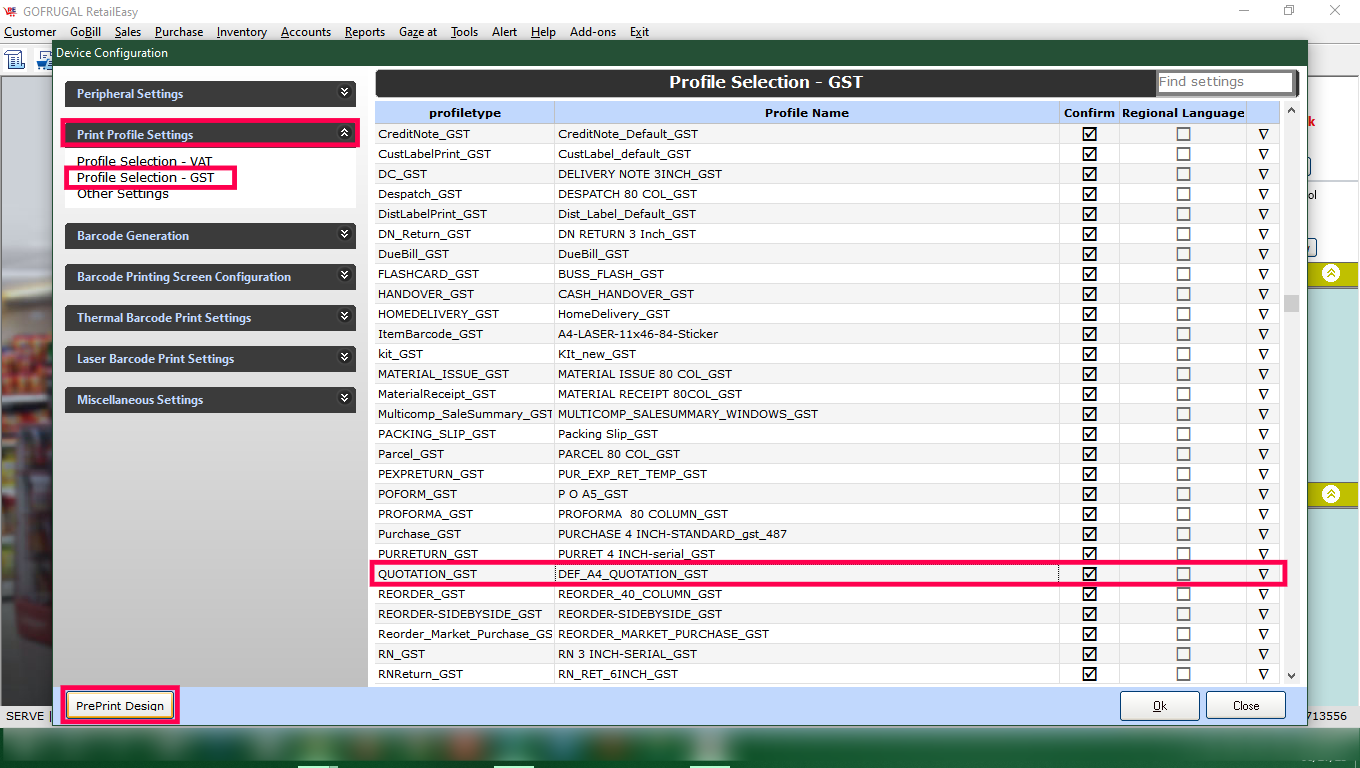Select the DistLabelPrint_GST profile type cell

(465, 214)
